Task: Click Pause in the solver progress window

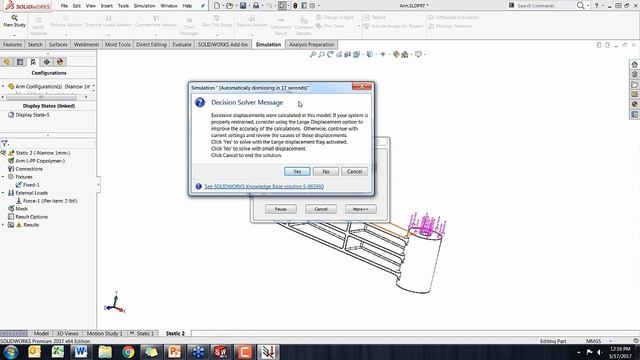Action: click(280, 209)
